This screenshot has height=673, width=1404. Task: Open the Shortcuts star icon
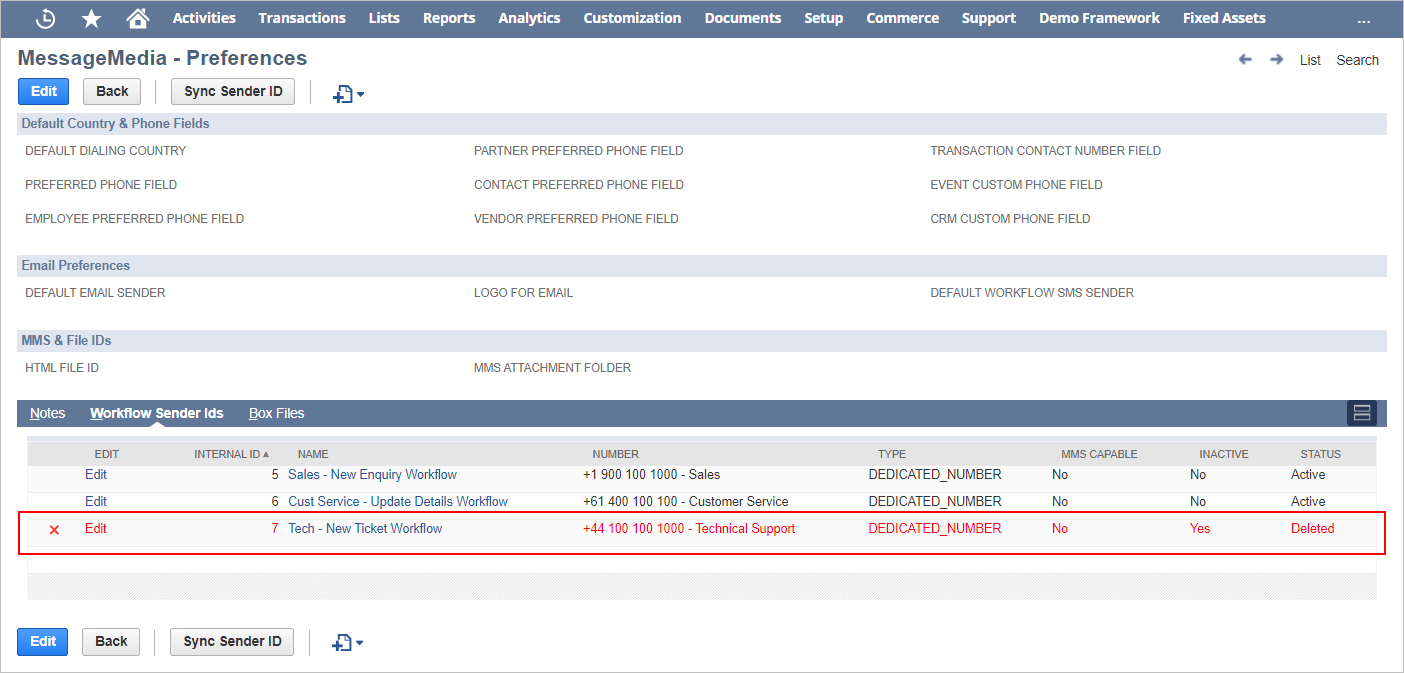click(x=91, y=18)
